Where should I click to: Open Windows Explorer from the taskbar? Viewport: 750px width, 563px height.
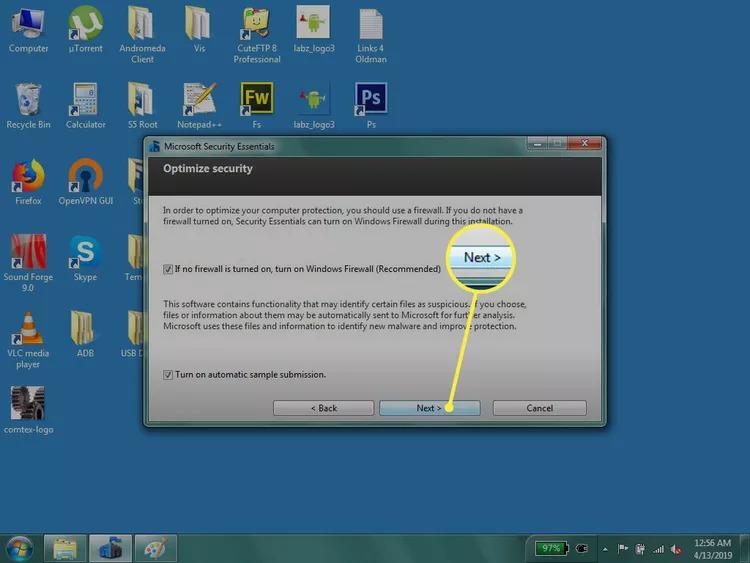pos(65,548)
